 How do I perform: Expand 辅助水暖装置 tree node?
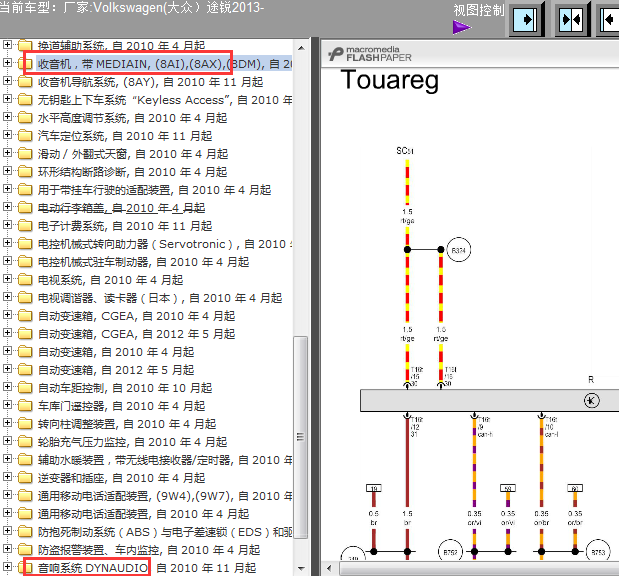pyautogui.click(x=7, y=458)
